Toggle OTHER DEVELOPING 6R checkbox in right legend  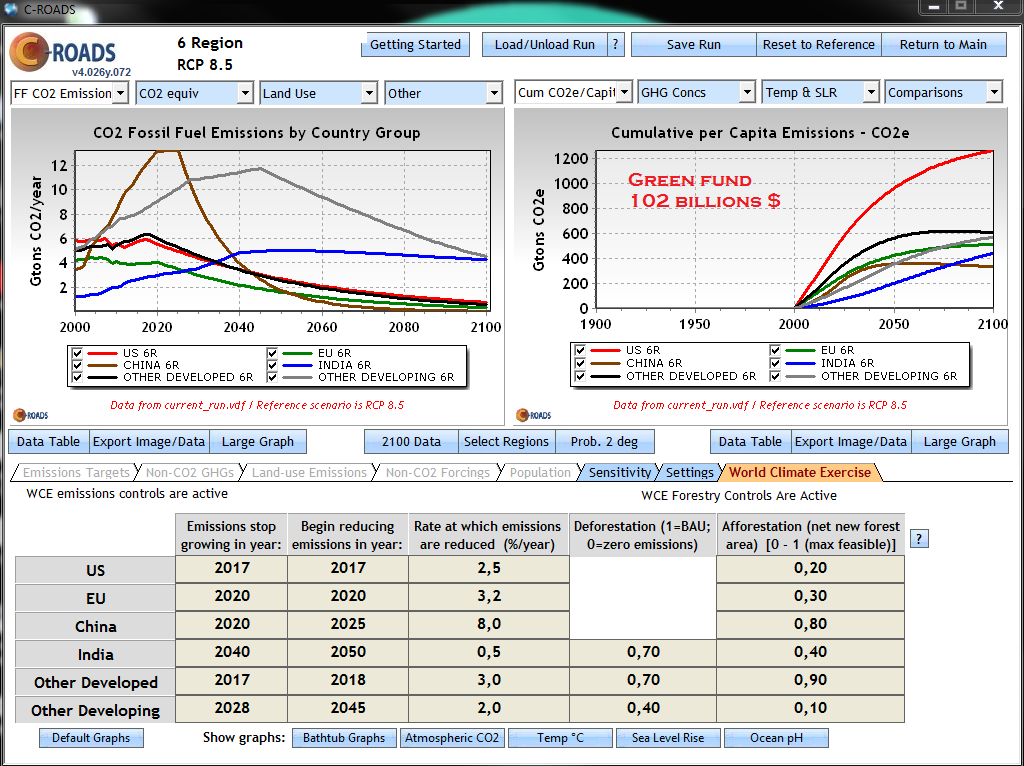point(775,376)
